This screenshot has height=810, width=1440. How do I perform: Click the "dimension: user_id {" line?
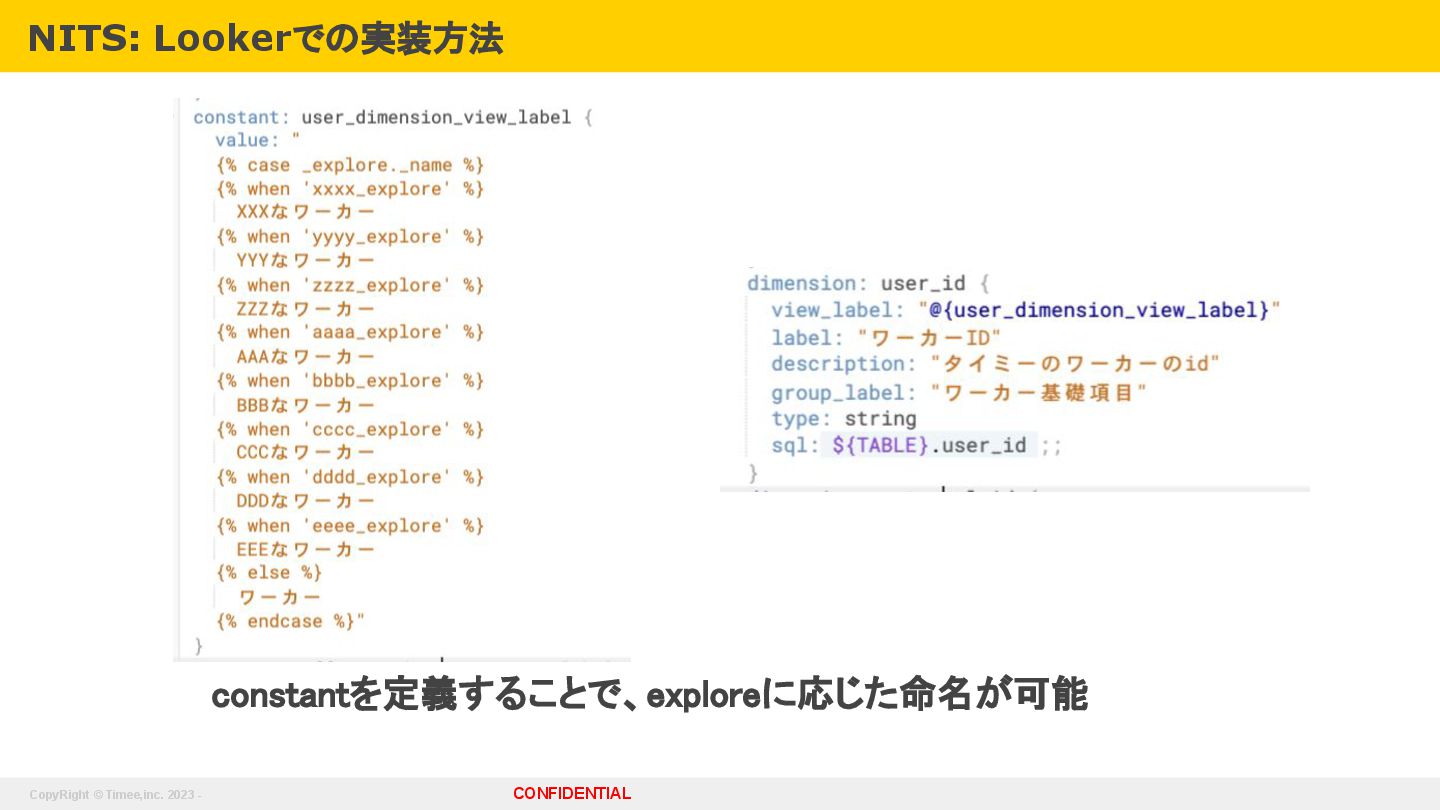click(868, 283)
